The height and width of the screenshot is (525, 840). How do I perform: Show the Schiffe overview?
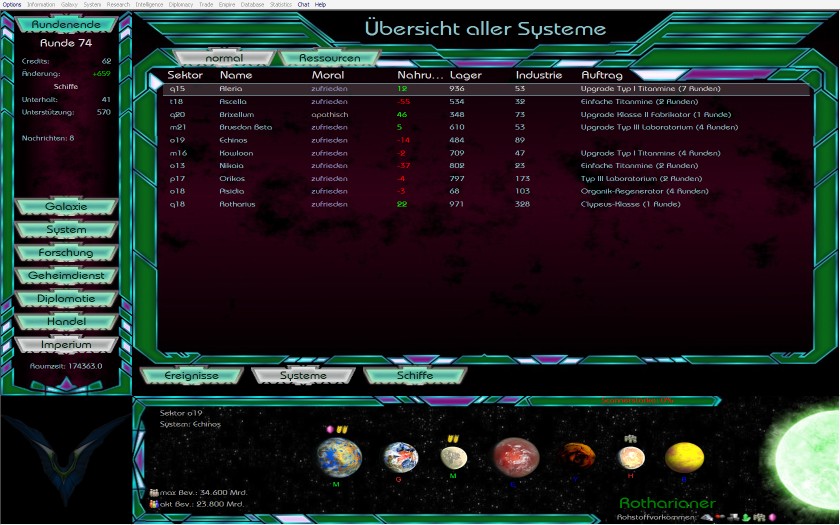pyautogui.click(x=415, y=376)
